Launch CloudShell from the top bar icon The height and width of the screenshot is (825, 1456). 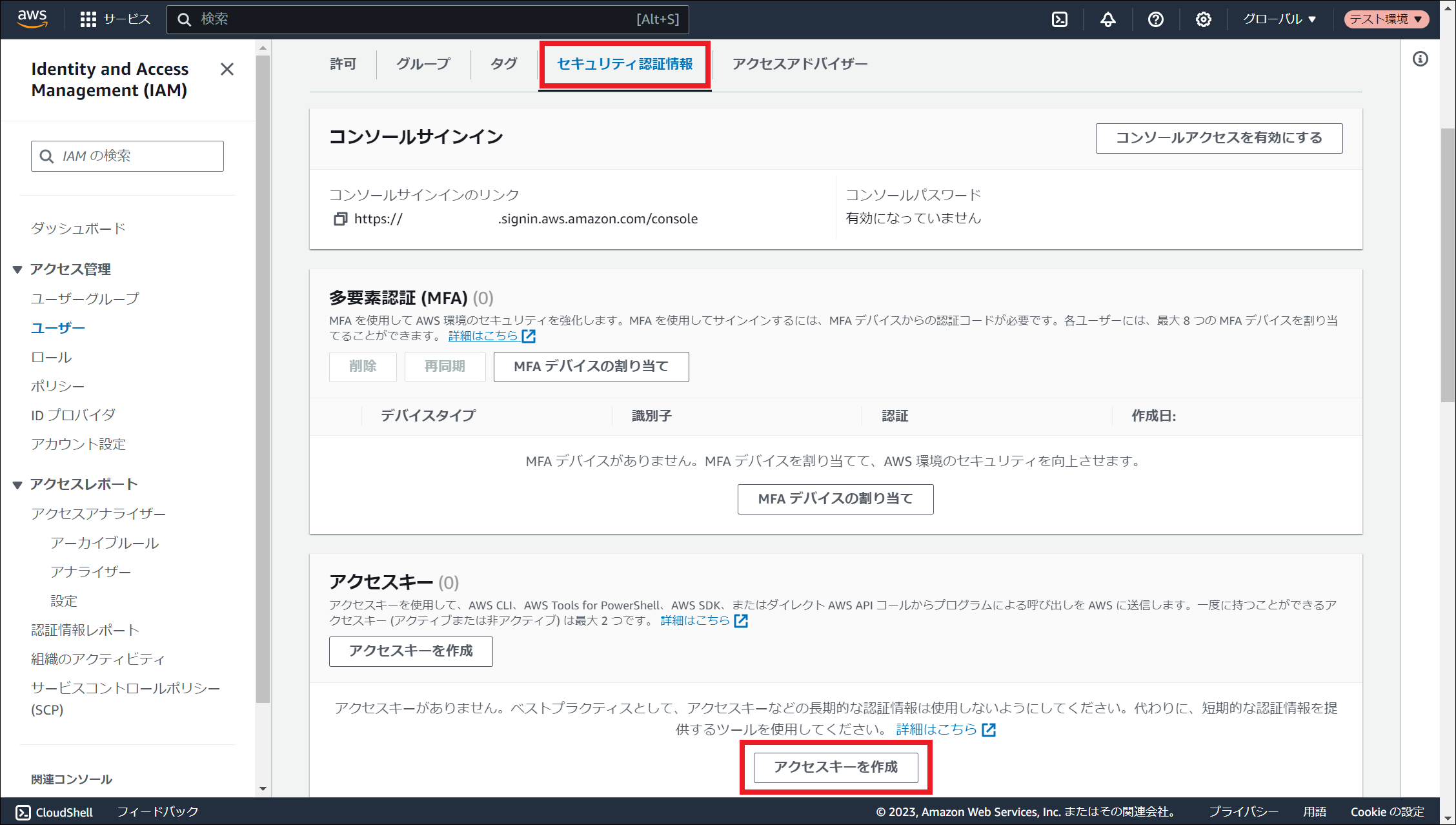(x=1060, y=19)
